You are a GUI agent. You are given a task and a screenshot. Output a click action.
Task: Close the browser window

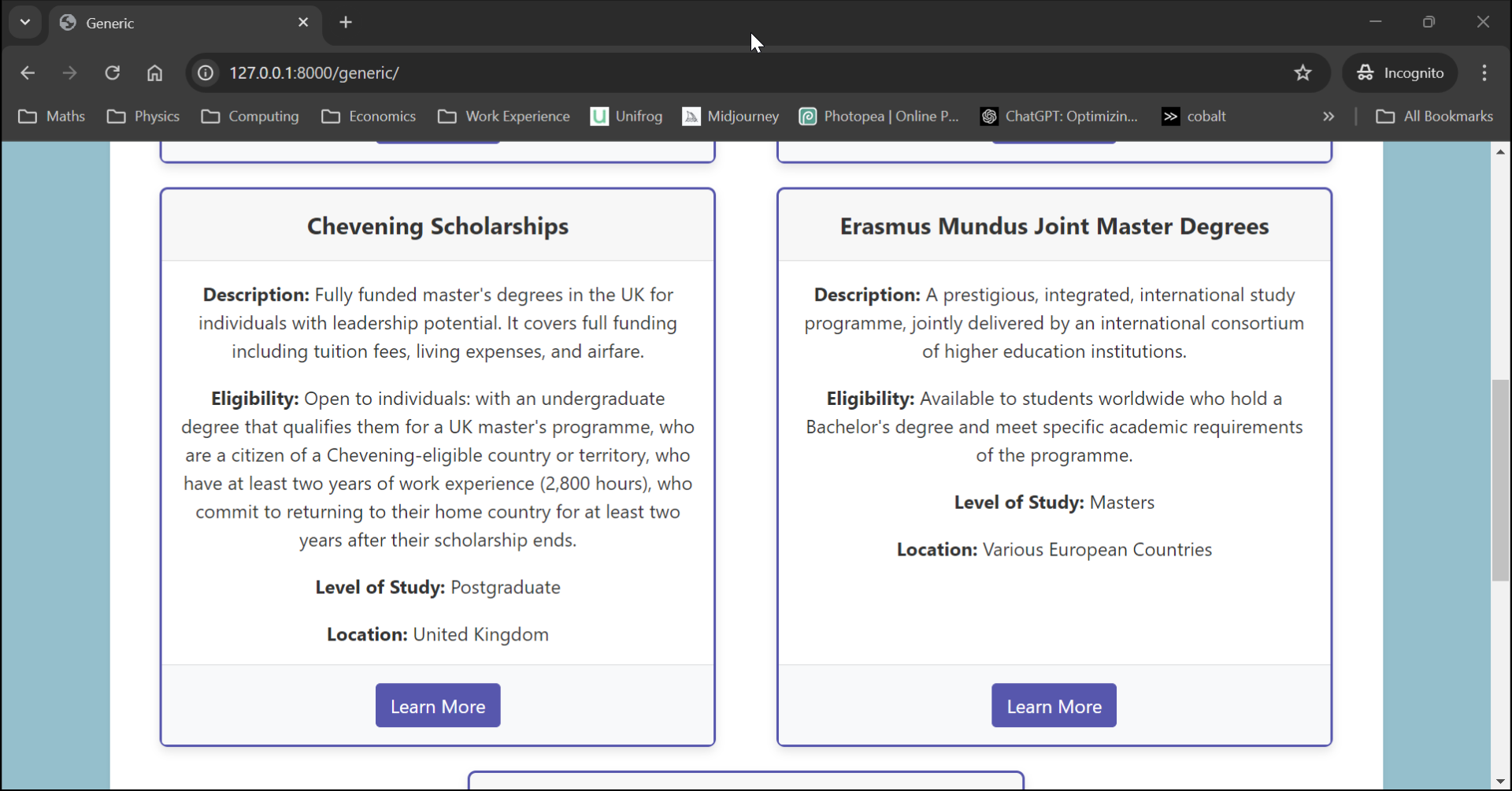1483,22
